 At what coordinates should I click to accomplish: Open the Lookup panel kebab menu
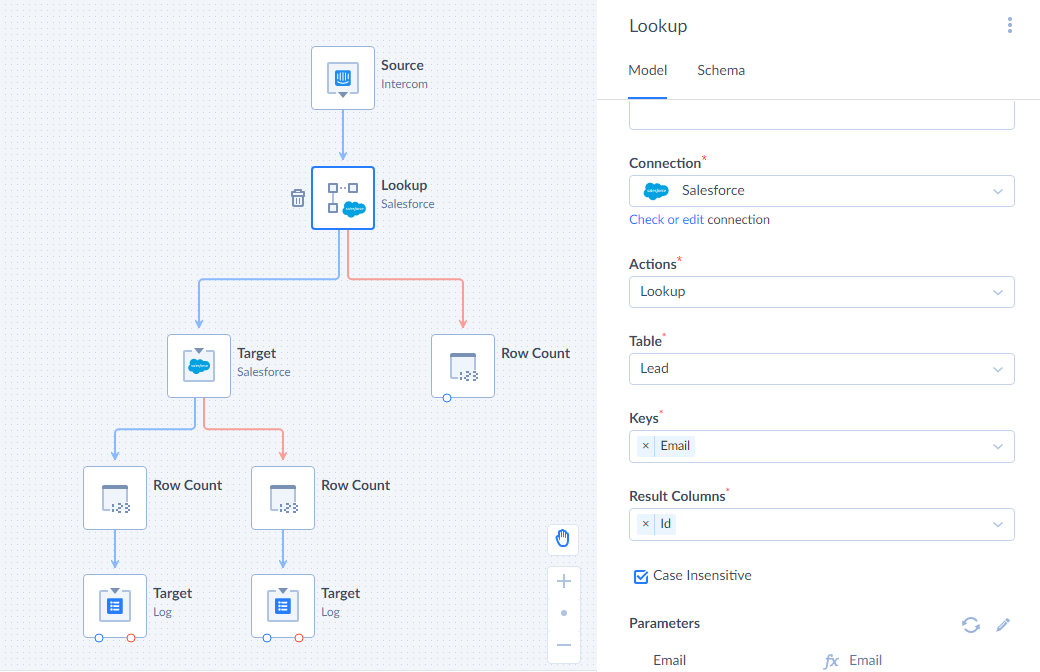pyautogui.click(x=1009, y=25)
